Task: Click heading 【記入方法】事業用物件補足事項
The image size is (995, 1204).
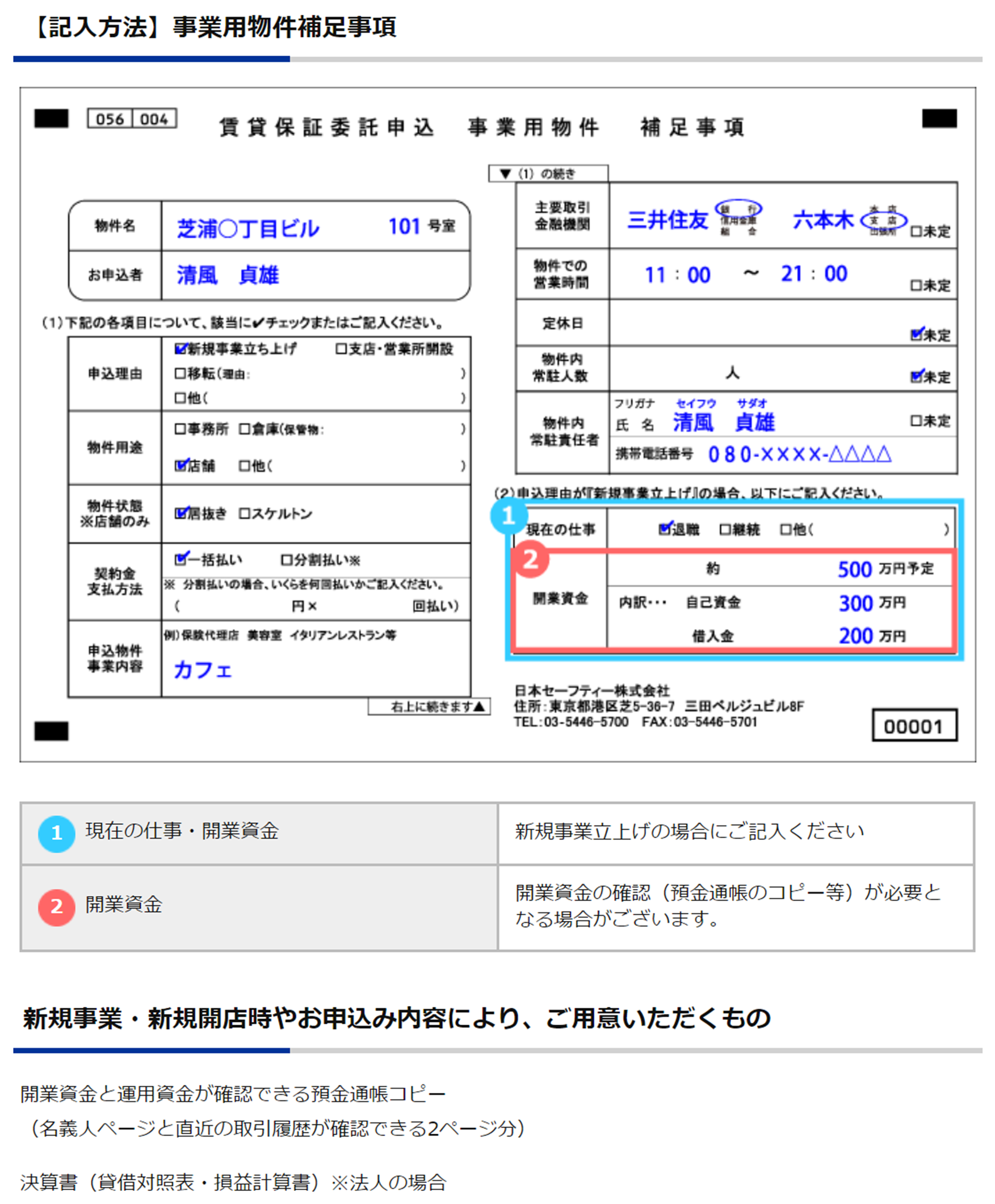Action: (213, 27)
